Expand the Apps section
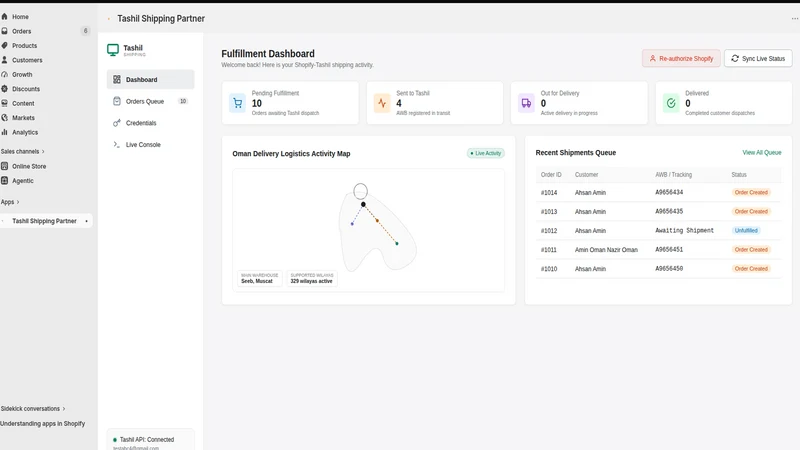Viewport: 800px width, 450px height. tap(10, 202)
